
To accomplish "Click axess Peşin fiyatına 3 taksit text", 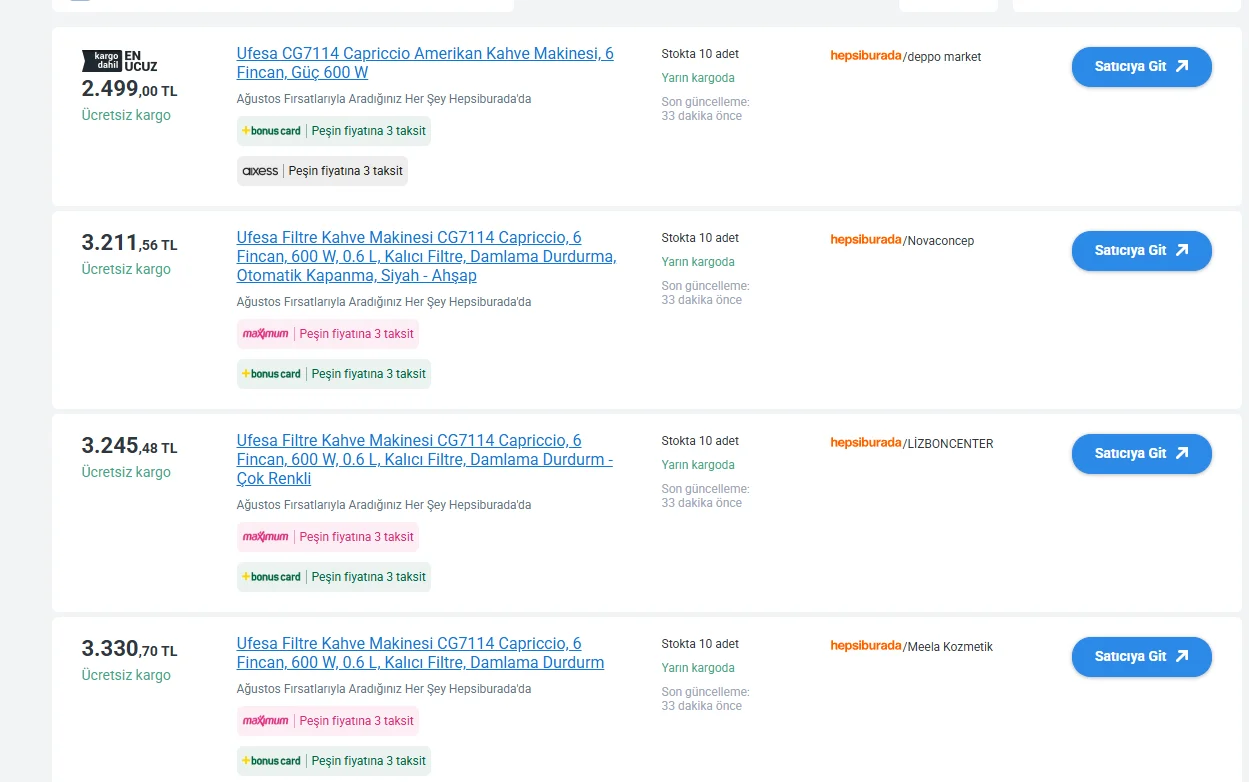I will [345, 171].
